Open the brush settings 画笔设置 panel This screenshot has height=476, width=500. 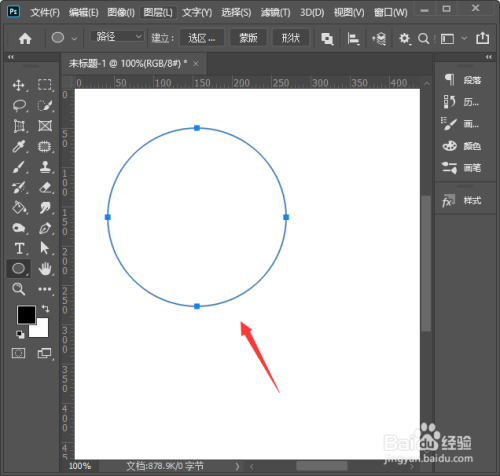coord(461,124)
